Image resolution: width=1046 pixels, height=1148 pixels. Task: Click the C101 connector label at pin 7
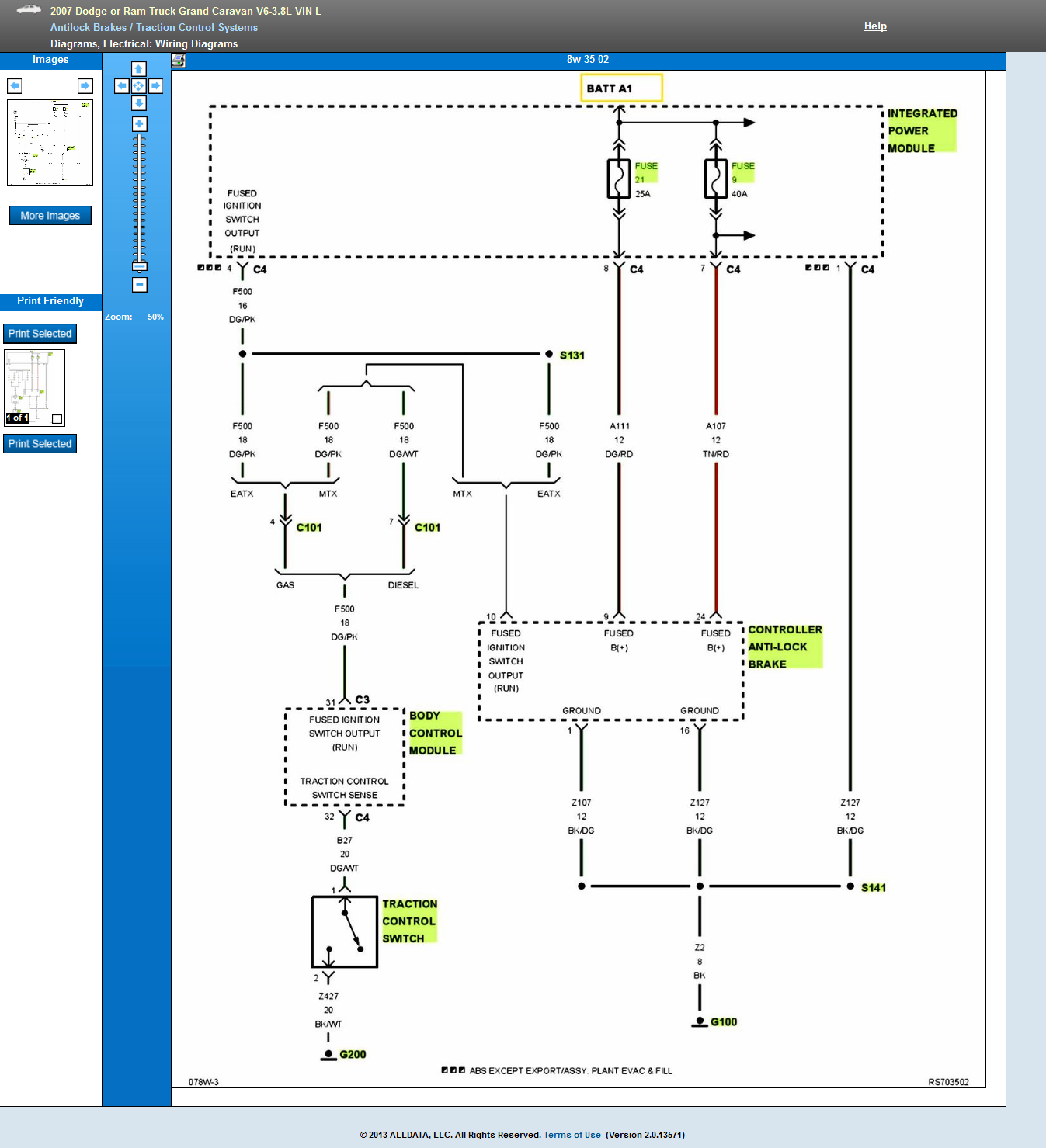[x=427, y=528]
